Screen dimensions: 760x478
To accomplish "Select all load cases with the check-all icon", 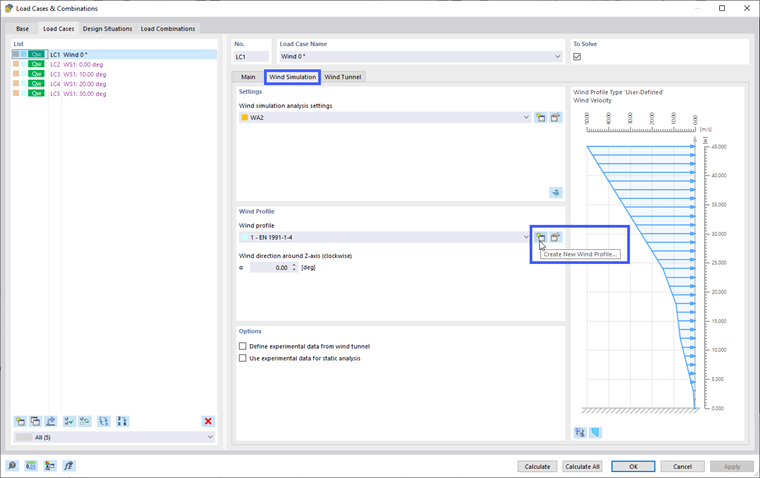I will point(69,421).
